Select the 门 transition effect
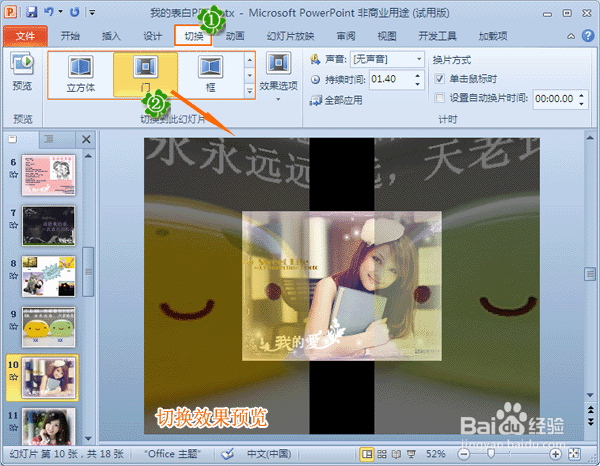Screen dimensions: 600x466 (145, 74)
